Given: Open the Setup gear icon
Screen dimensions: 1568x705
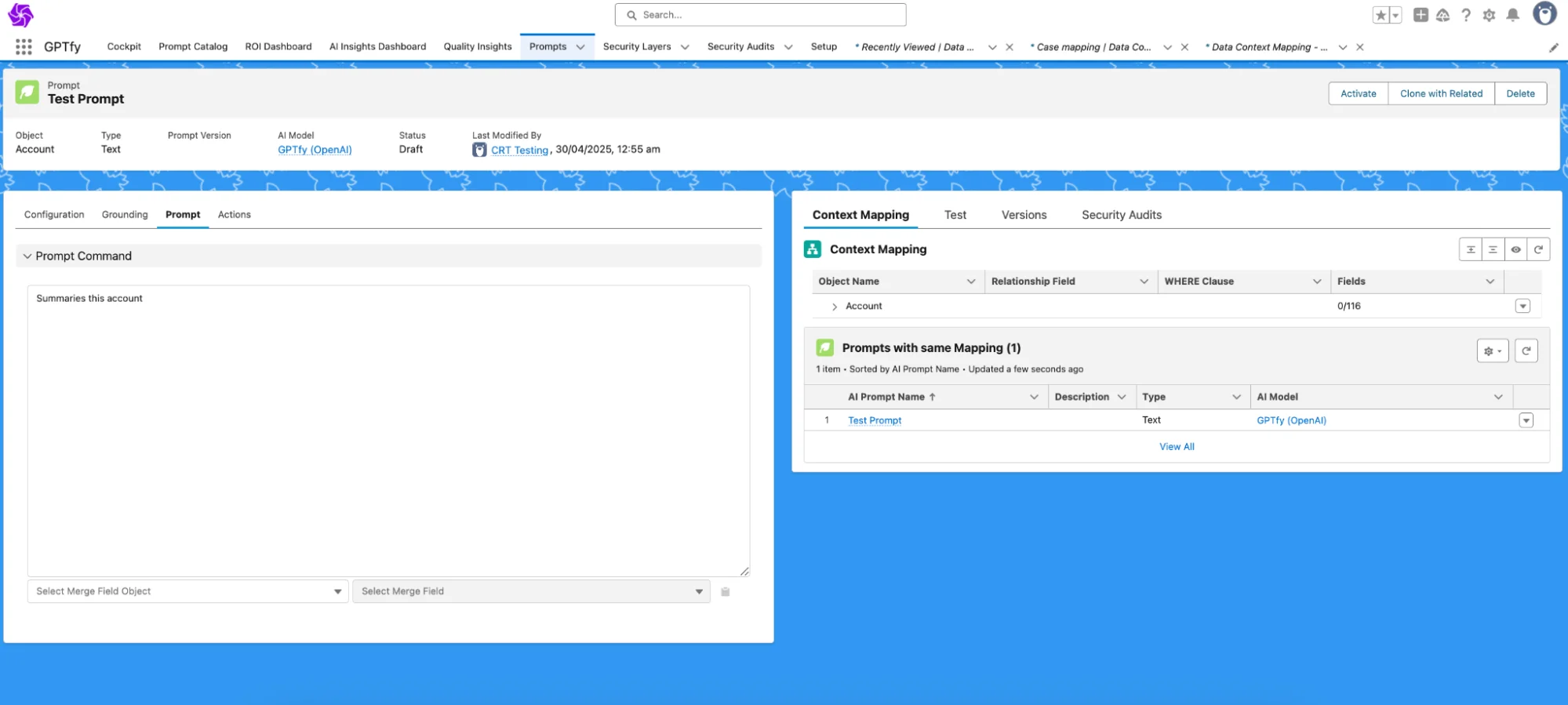Looking at the screenshot, I should (x=1489, y=15).
